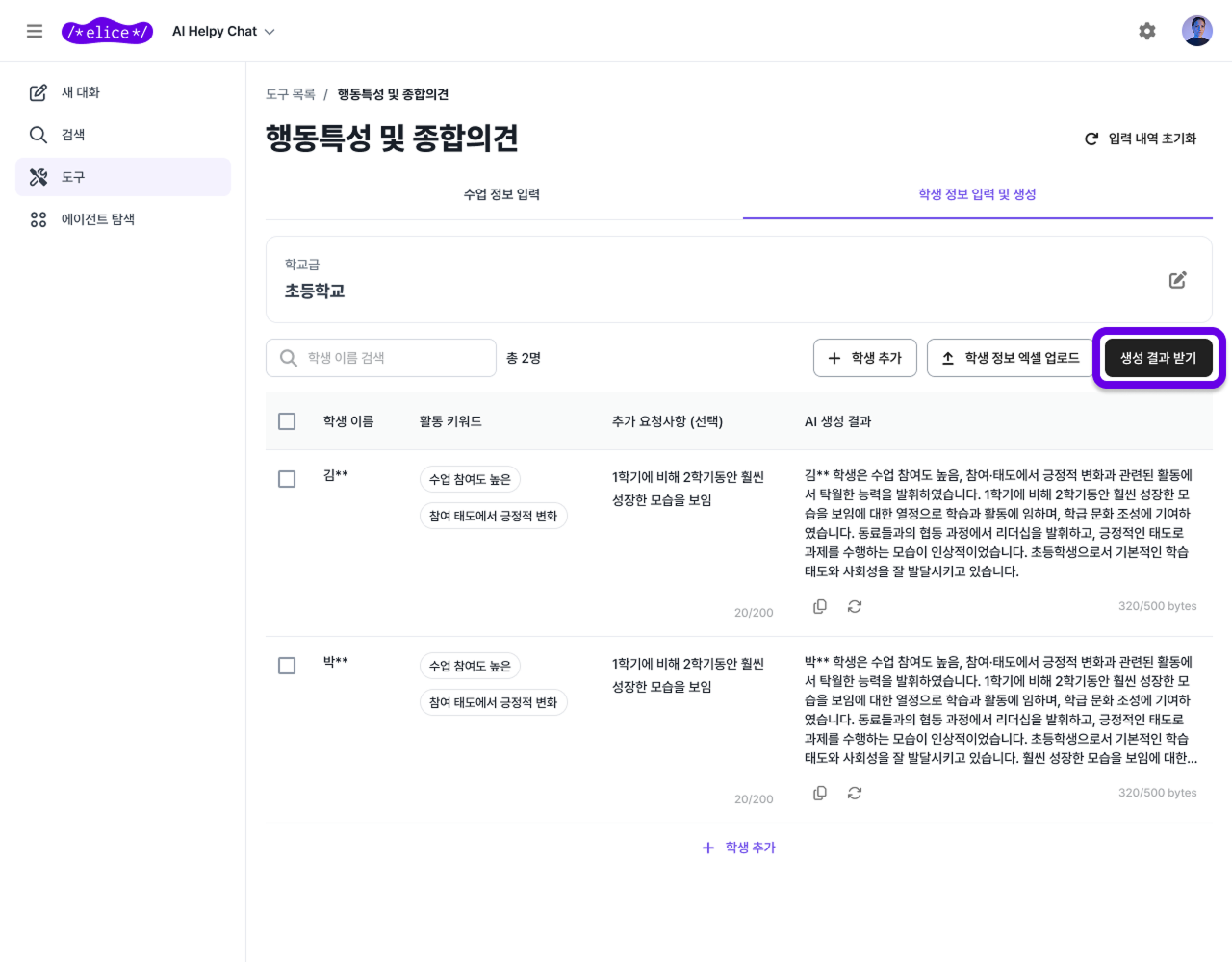
Task: Click the 학생 이름 검색 input field
Action: pos(380,357)
